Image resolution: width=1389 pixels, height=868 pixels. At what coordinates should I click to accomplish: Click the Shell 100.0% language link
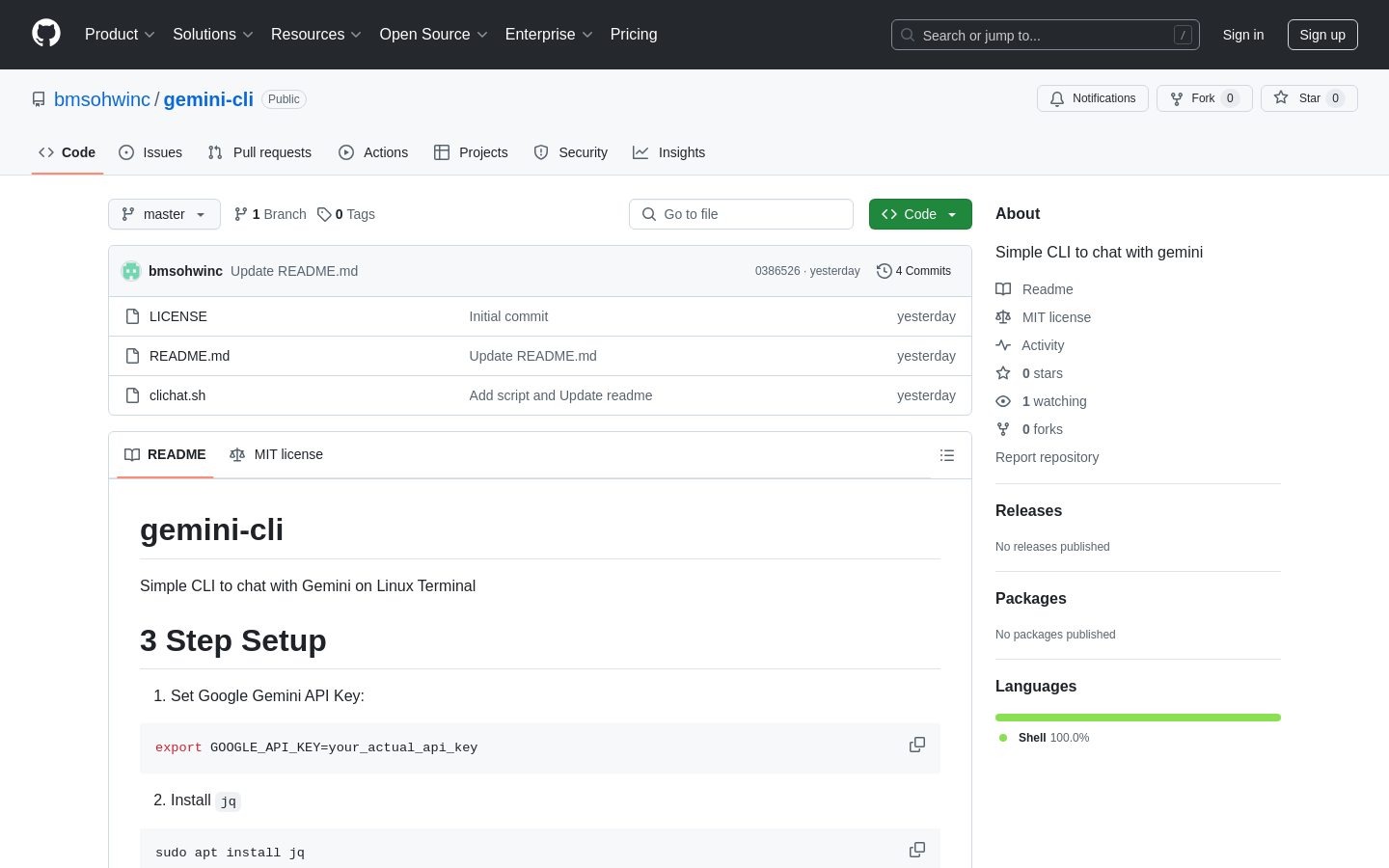click(1044, 738)
